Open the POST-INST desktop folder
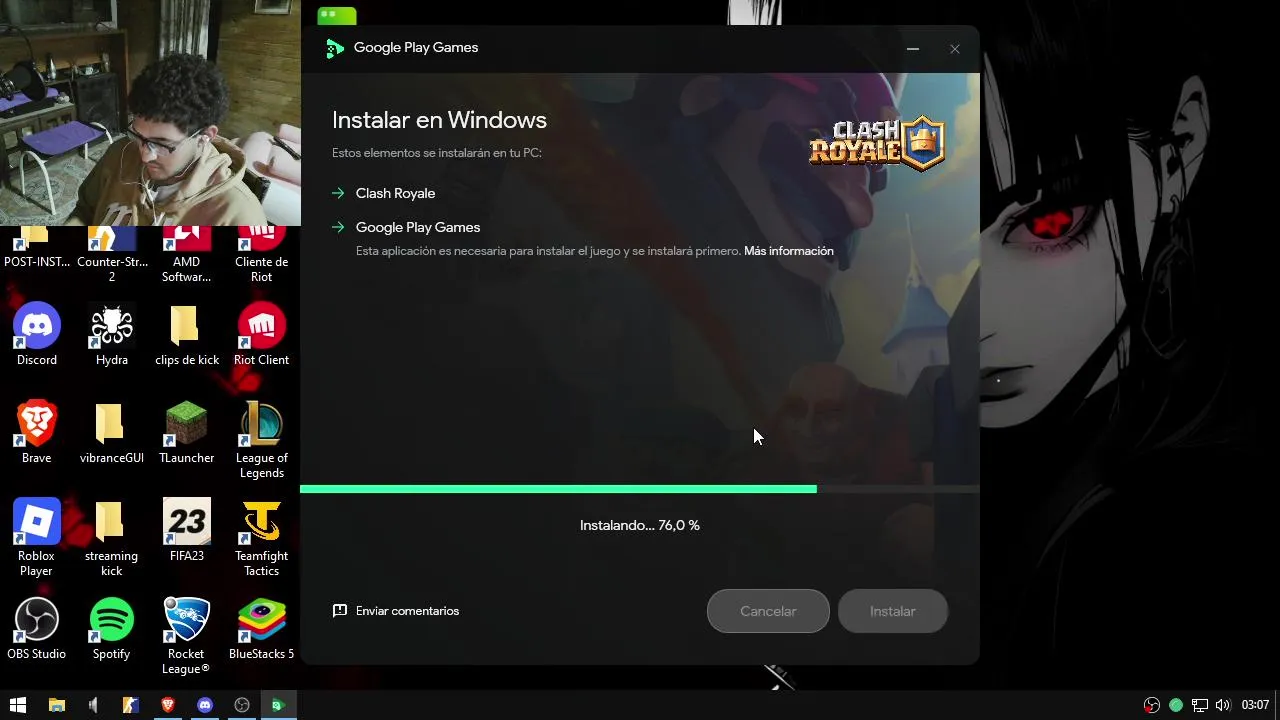The height and width of the screenshot is (720, 1280). click(37, 248)
